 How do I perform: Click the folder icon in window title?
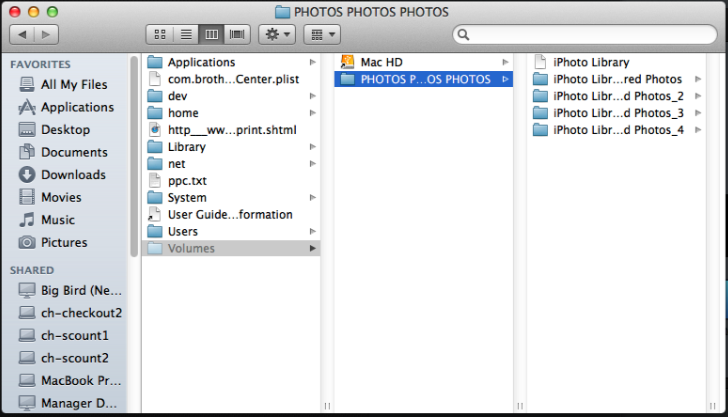pyautogui.click(x=282, y=12)
